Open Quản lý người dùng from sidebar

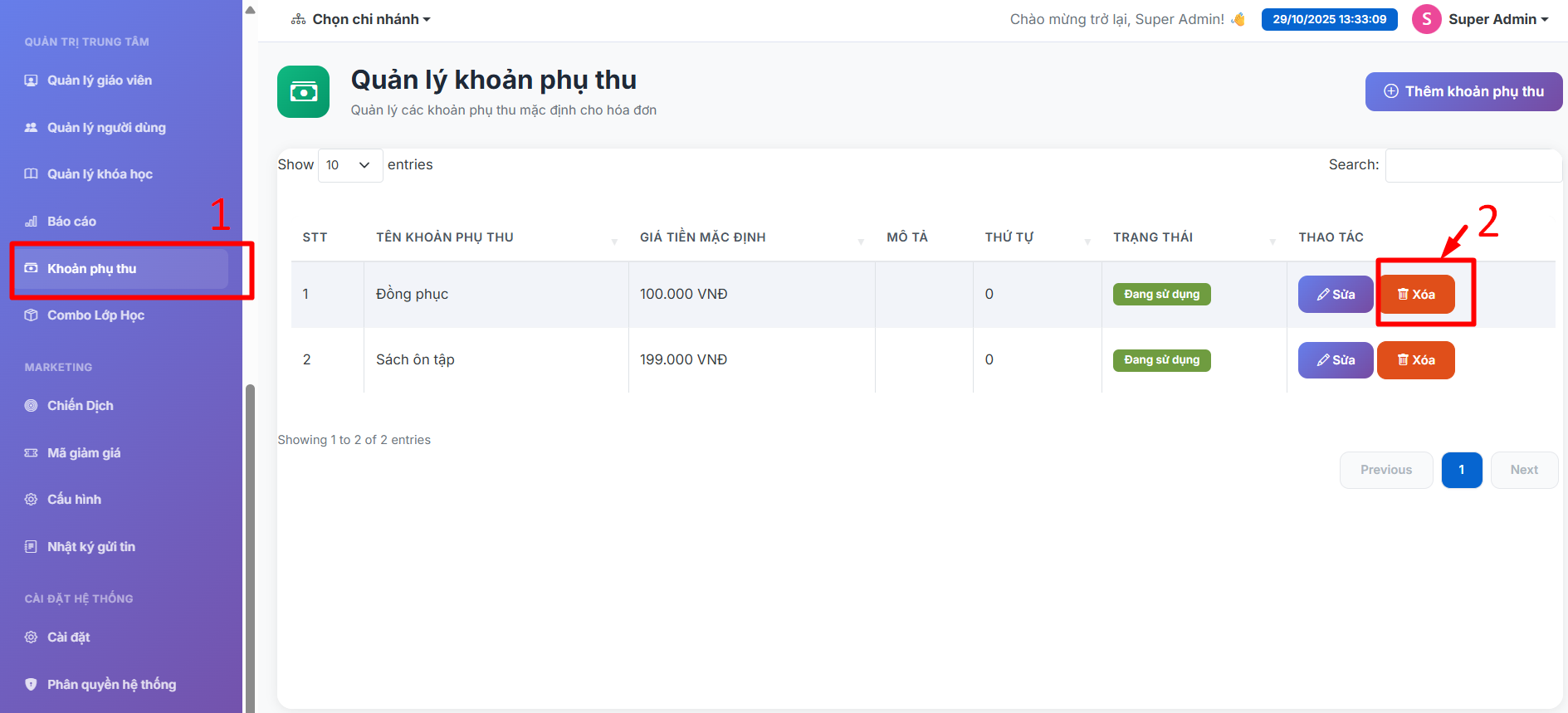click(x=106, y=128)
